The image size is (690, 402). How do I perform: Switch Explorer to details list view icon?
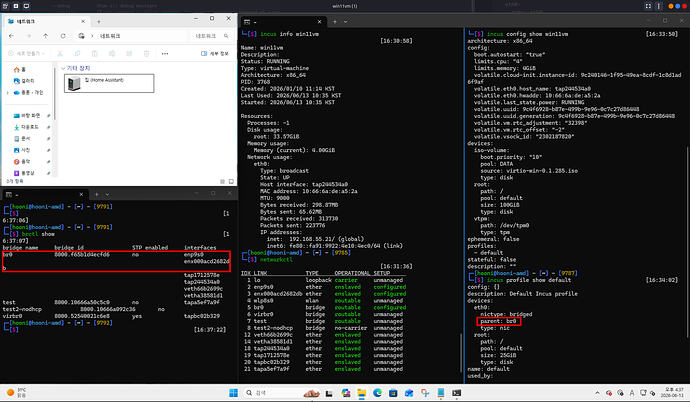[x=222, y=181]
